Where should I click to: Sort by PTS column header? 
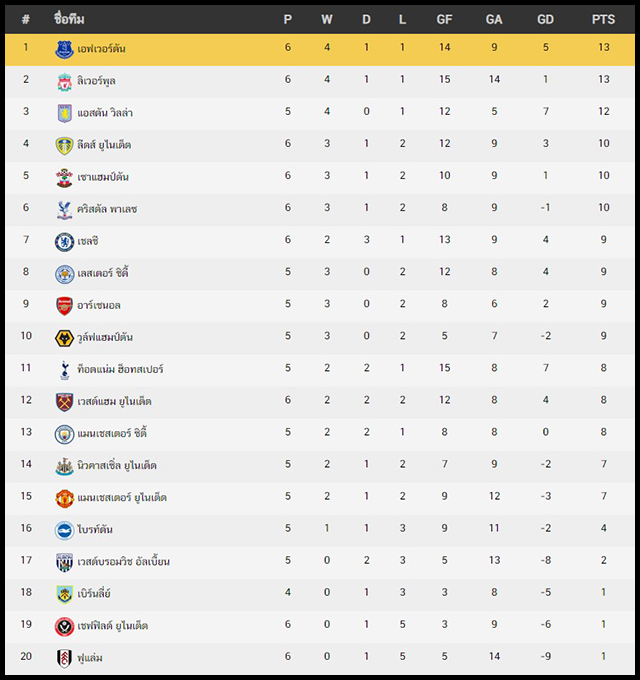(x=603, y=19)
